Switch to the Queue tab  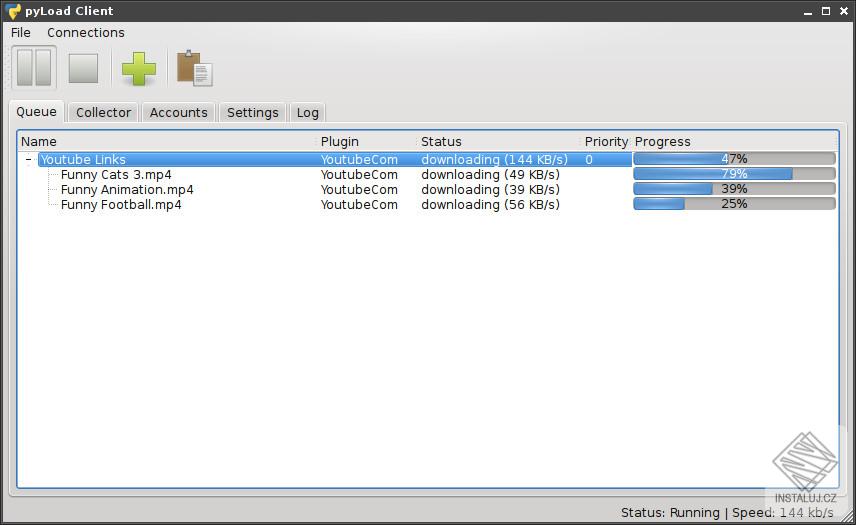point(36,112)
